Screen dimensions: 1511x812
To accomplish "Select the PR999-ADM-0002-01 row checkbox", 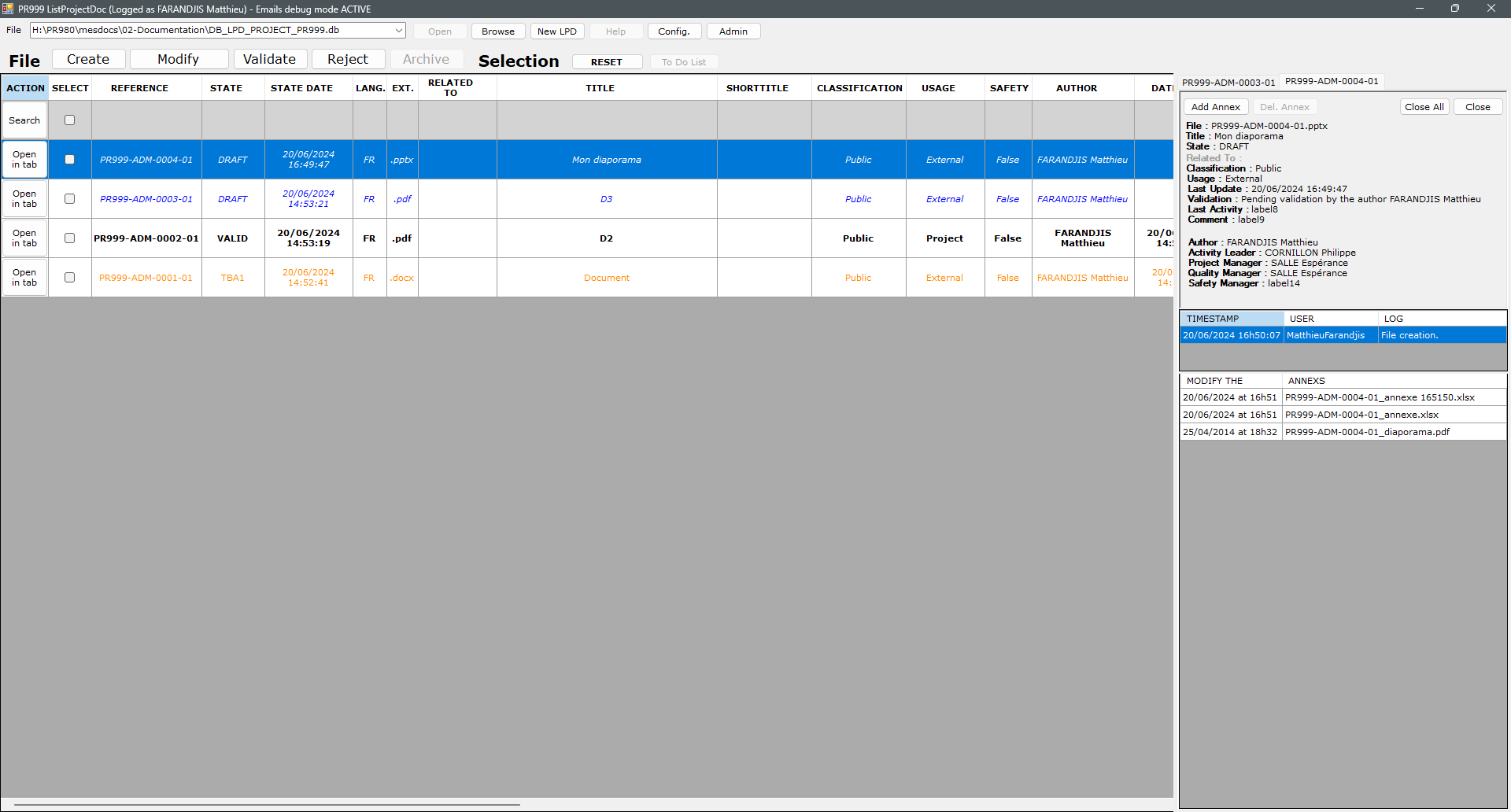I will (x=69, y=238).
